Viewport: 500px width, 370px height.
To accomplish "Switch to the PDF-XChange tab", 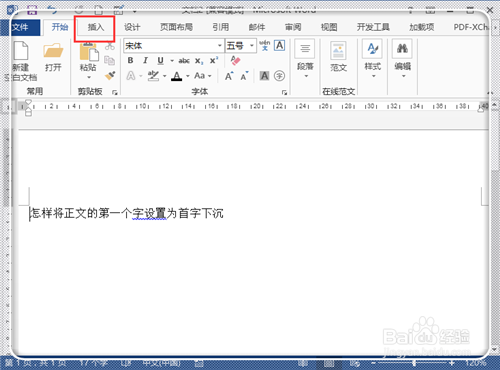I will point(471,27).
